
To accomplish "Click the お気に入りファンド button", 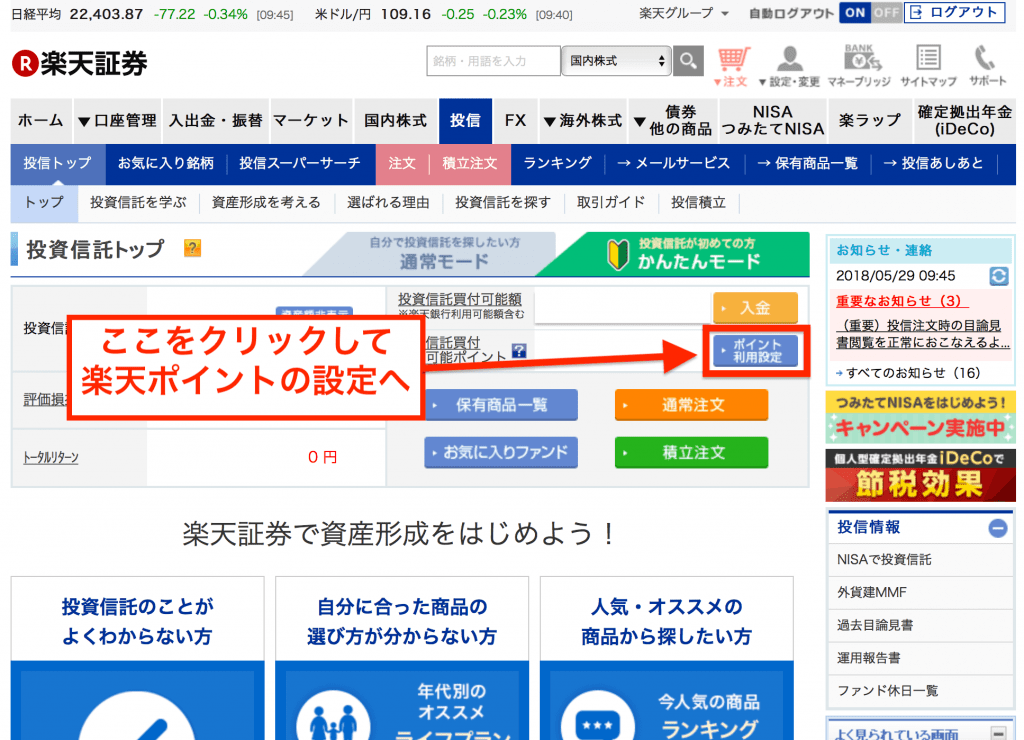I will click(x=501, y=453).
